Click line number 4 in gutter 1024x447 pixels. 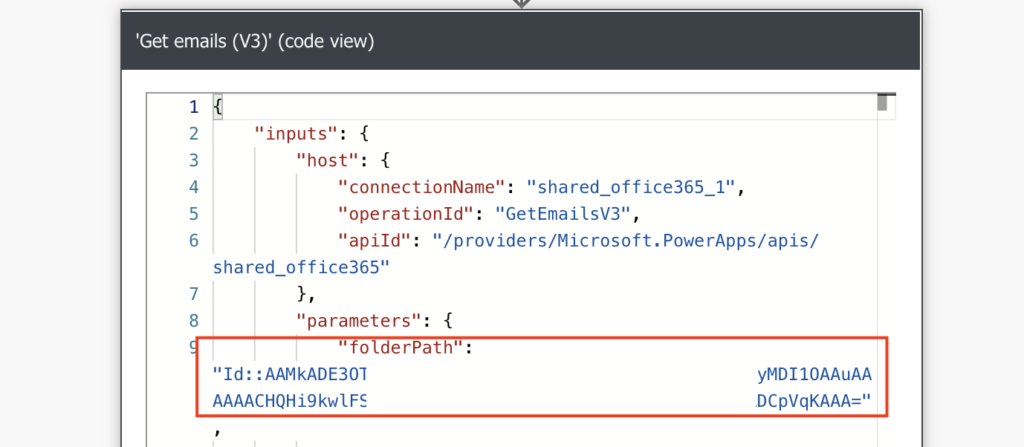193,188
